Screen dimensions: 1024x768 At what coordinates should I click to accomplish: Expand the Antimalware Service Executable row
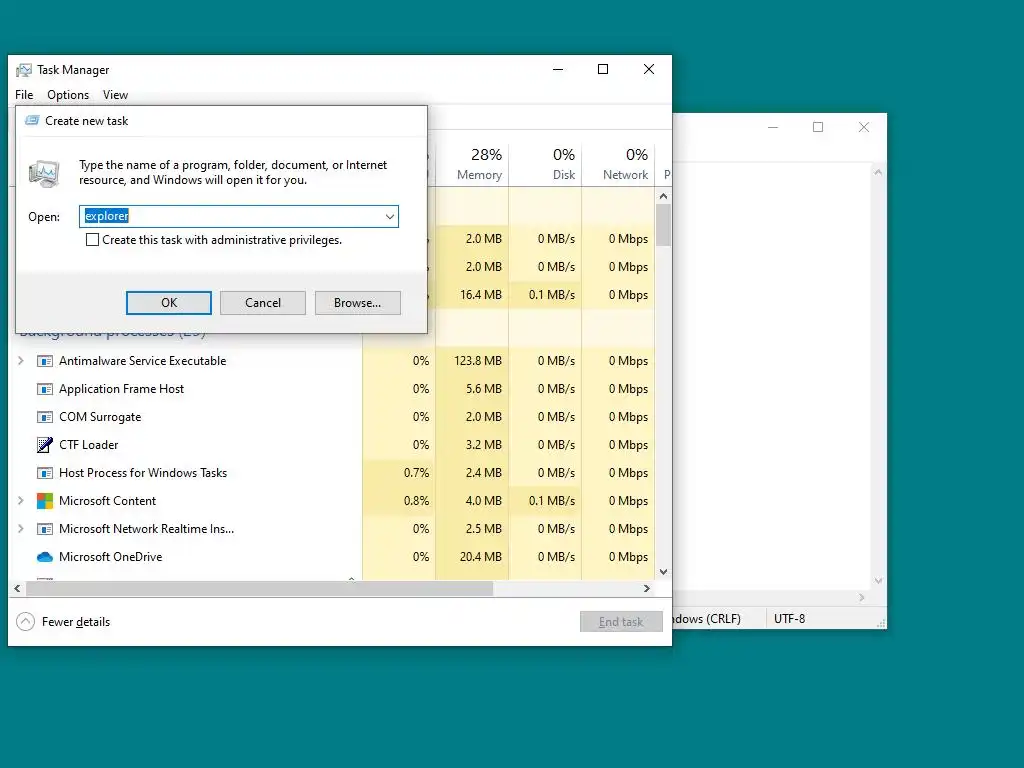coord(21,360)
